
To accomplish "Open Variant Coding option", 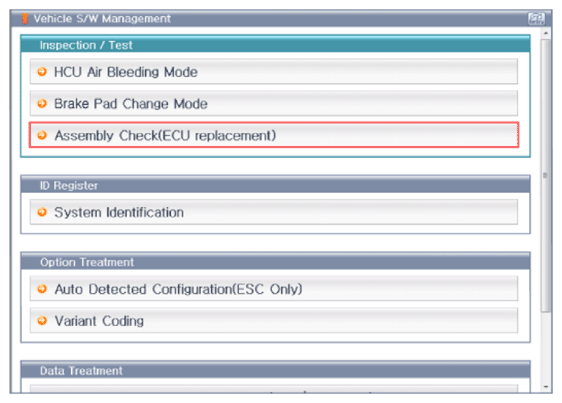I will (274, 321).
